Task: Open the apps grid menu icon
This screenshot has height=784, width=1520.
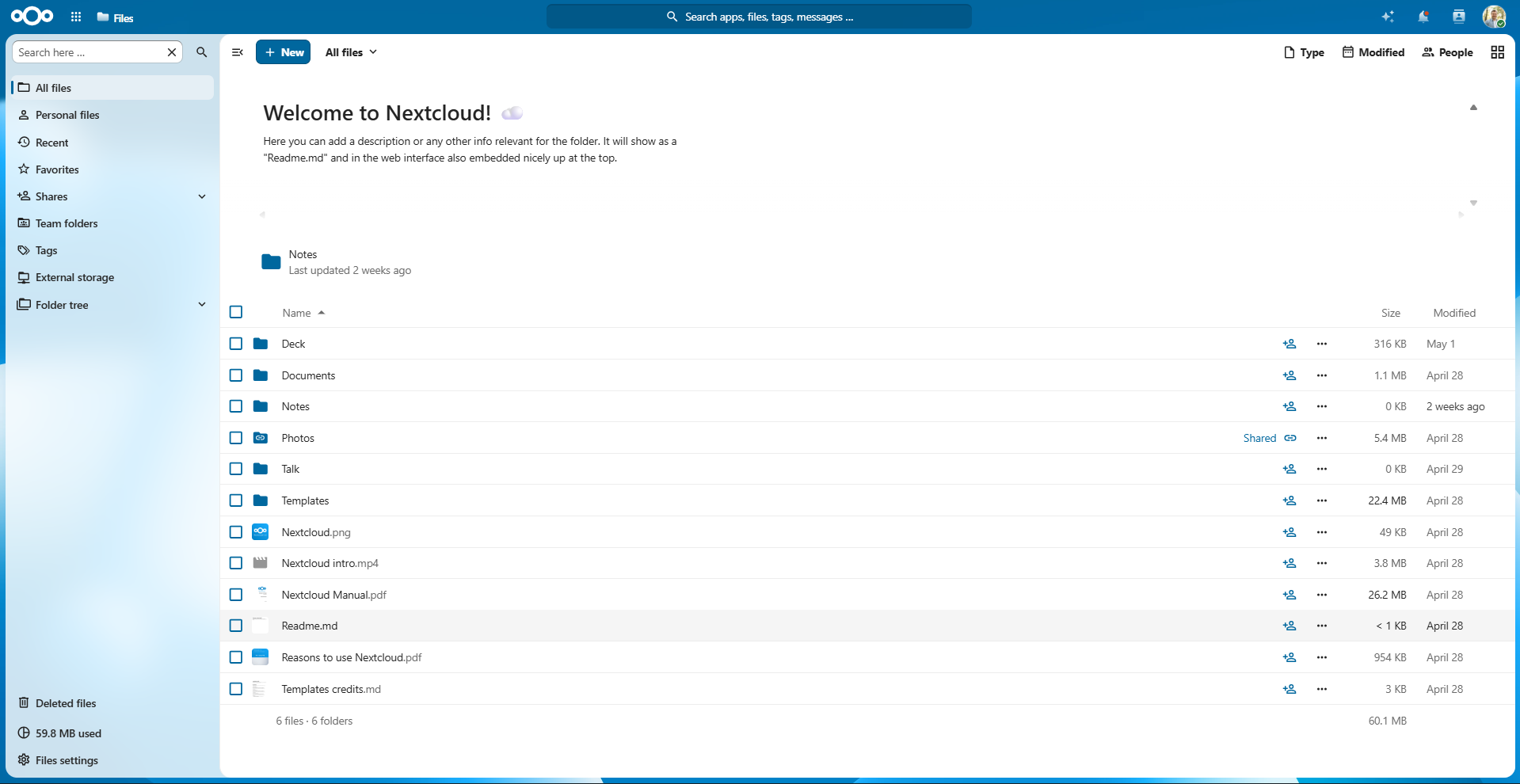Action: [76, 17]
